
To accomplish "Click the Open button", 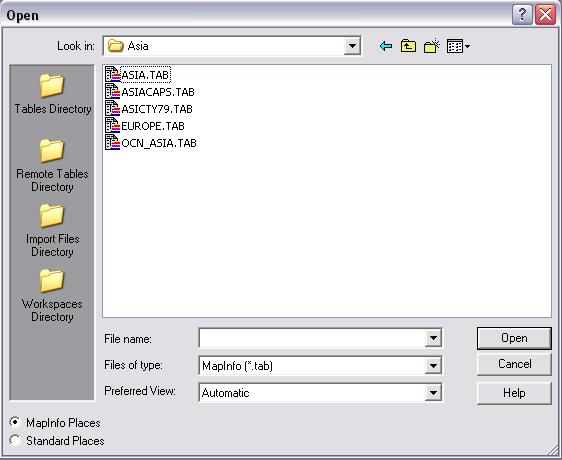I will pos(514,338).
